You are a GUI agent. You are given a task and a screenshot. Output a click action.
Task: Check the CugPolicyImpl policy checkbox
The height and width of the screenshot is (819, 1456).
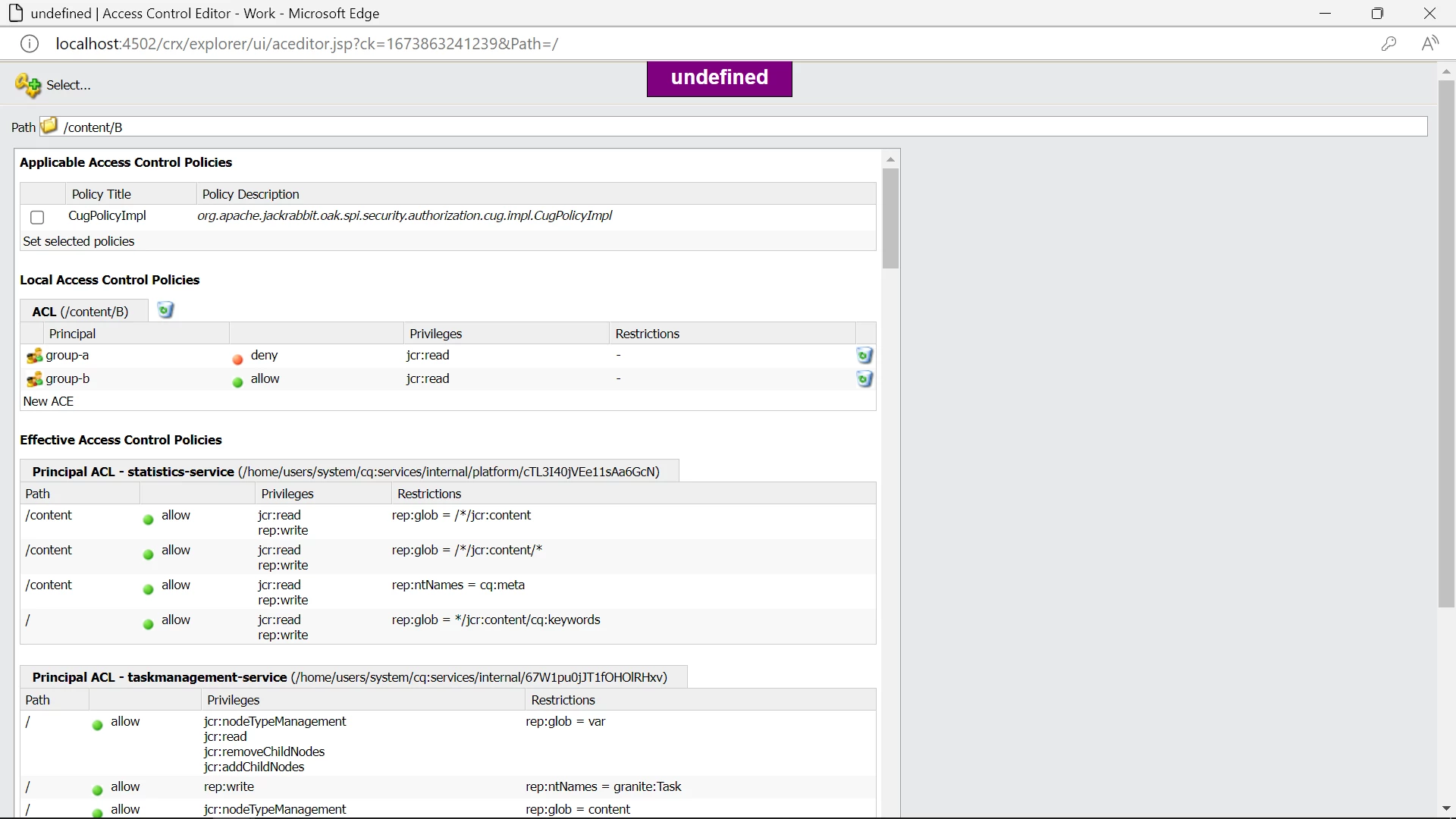pyautogui.click(x=37, y=218)
